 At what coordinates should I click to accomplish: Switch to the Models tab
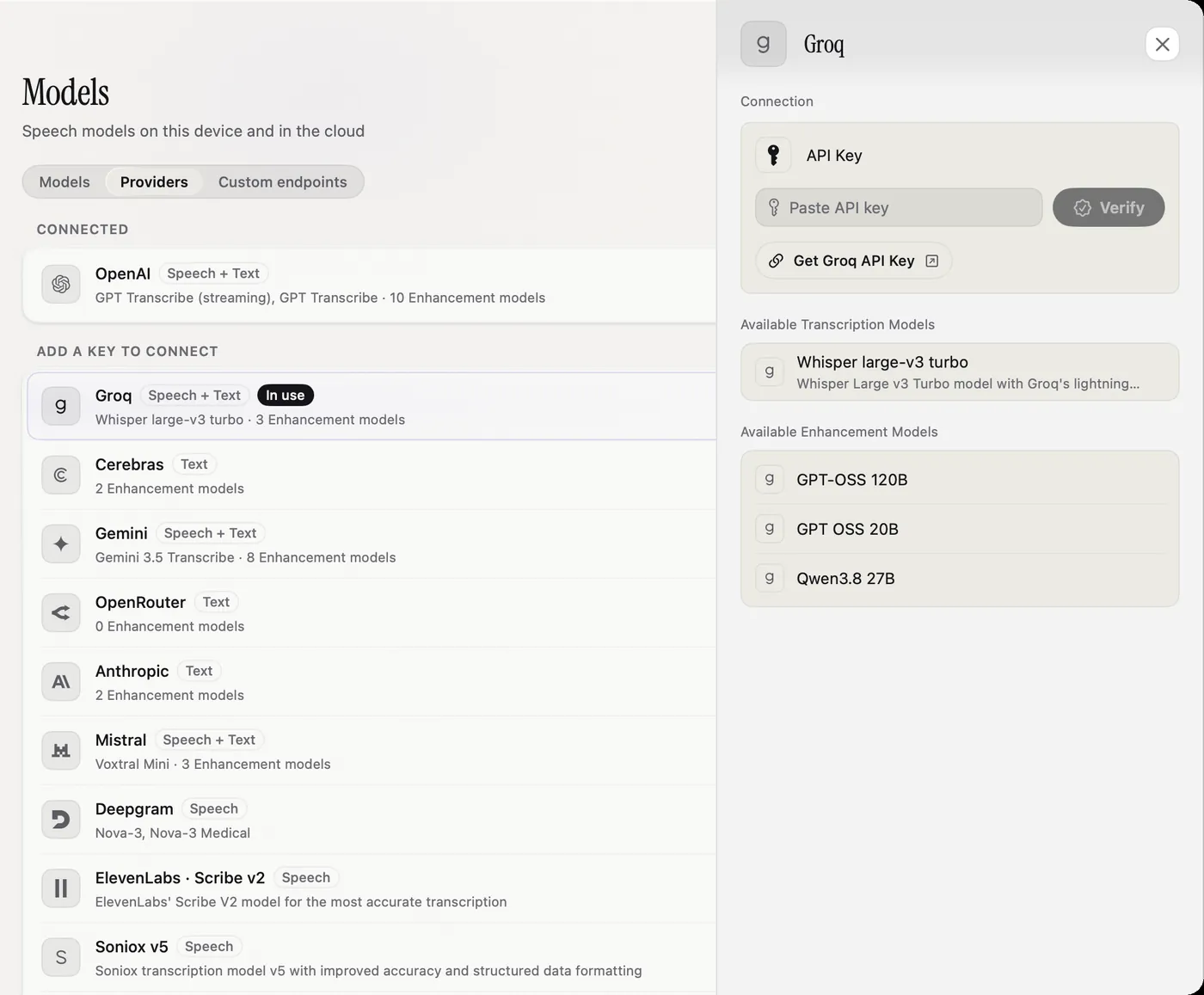(x=64, y=182)
